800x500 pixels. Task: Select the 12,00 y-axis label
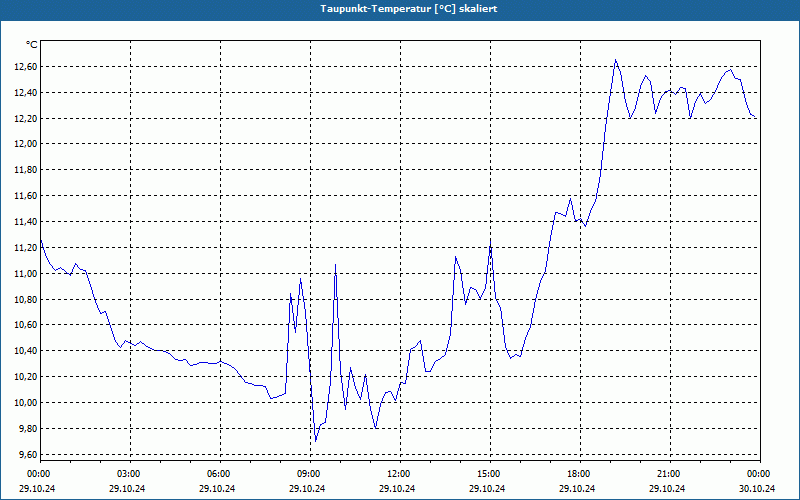(x=26, y=144)
